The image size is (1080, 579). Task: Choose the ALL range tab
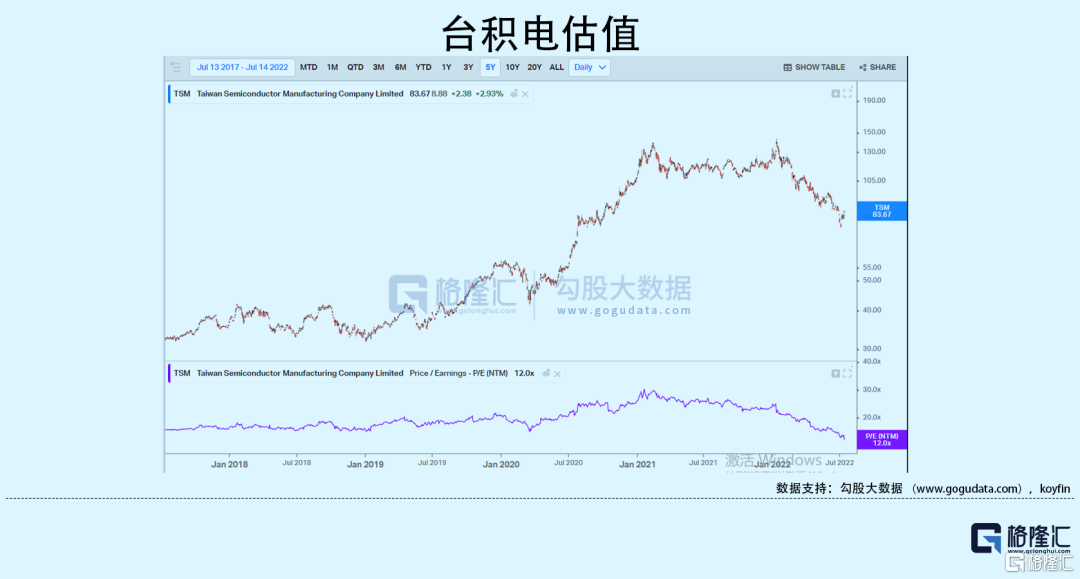(556, 68)
